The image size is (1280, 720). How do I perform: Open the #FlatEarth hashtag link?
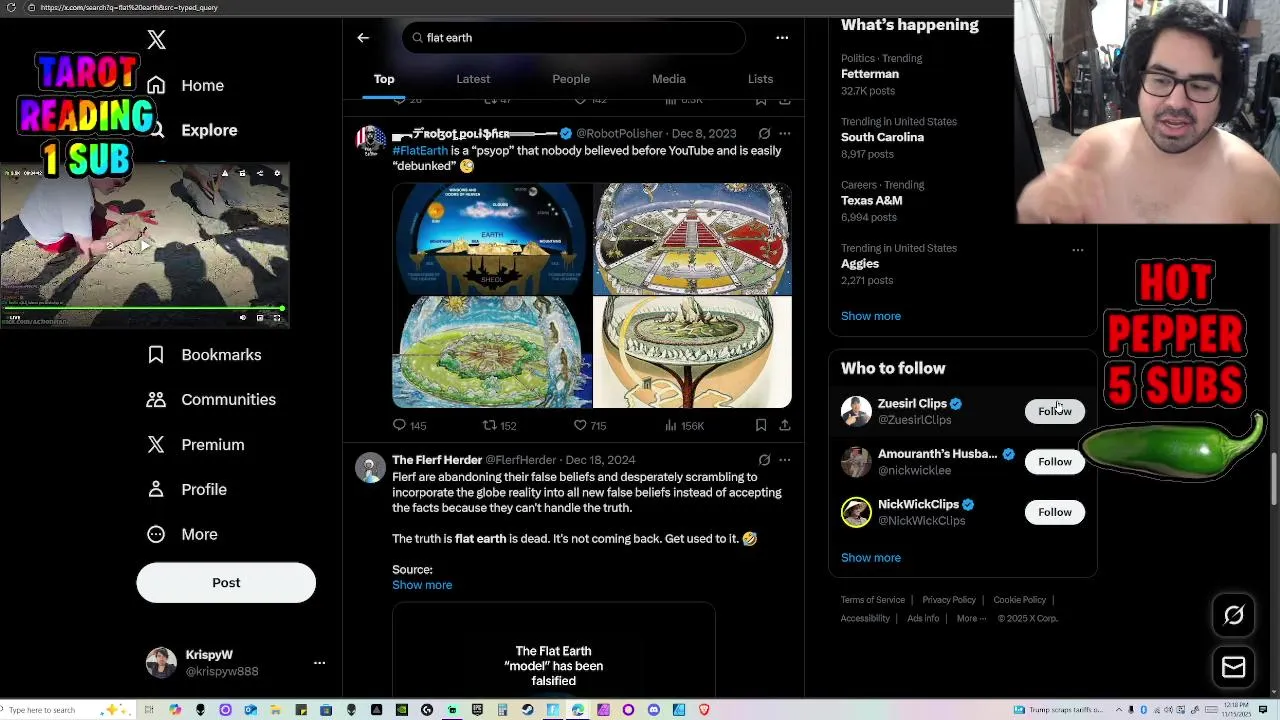(x=420, y=151)
